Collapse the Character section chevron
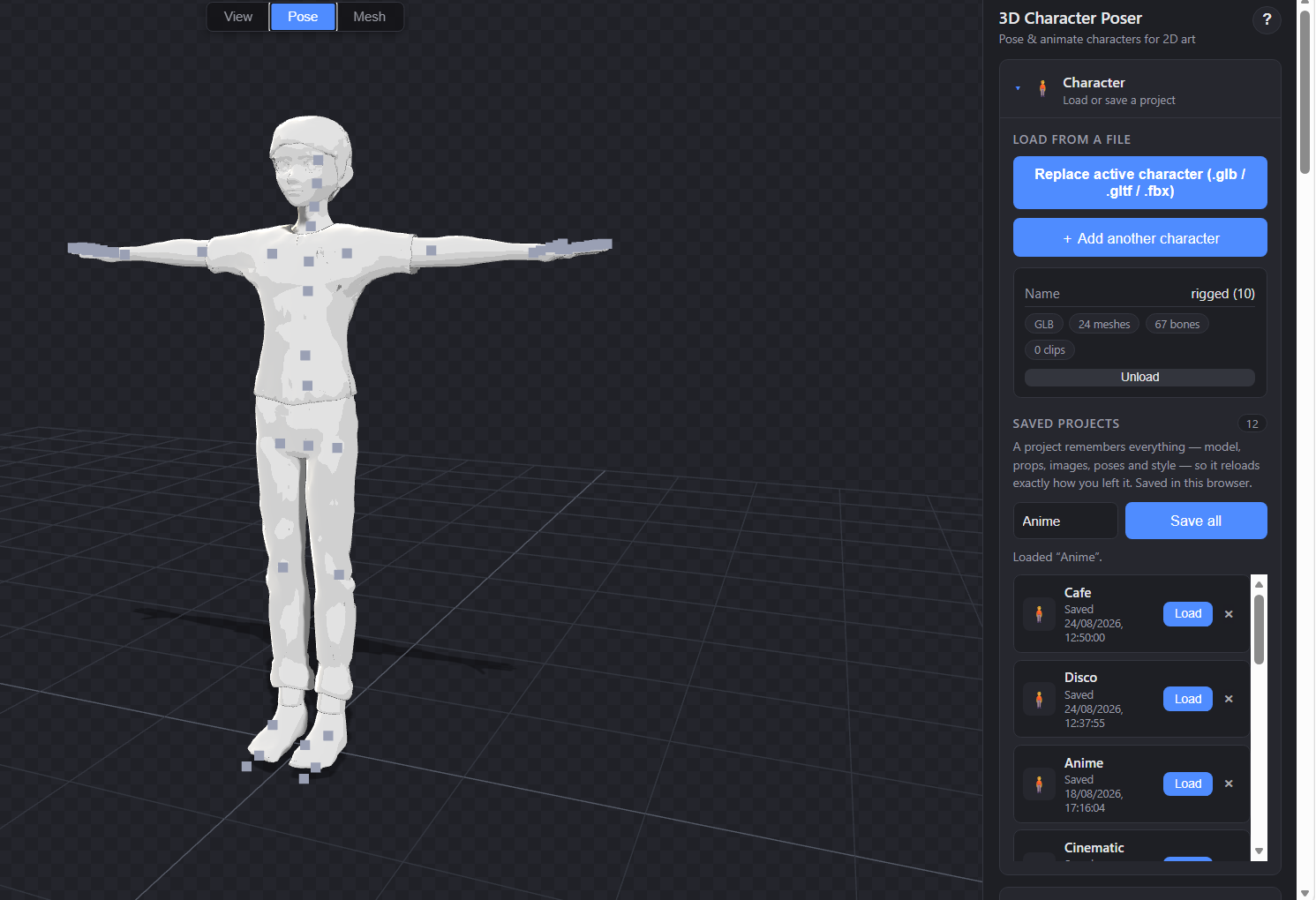Screen dimensions: 1316x900 click(x=1018, y=88)
